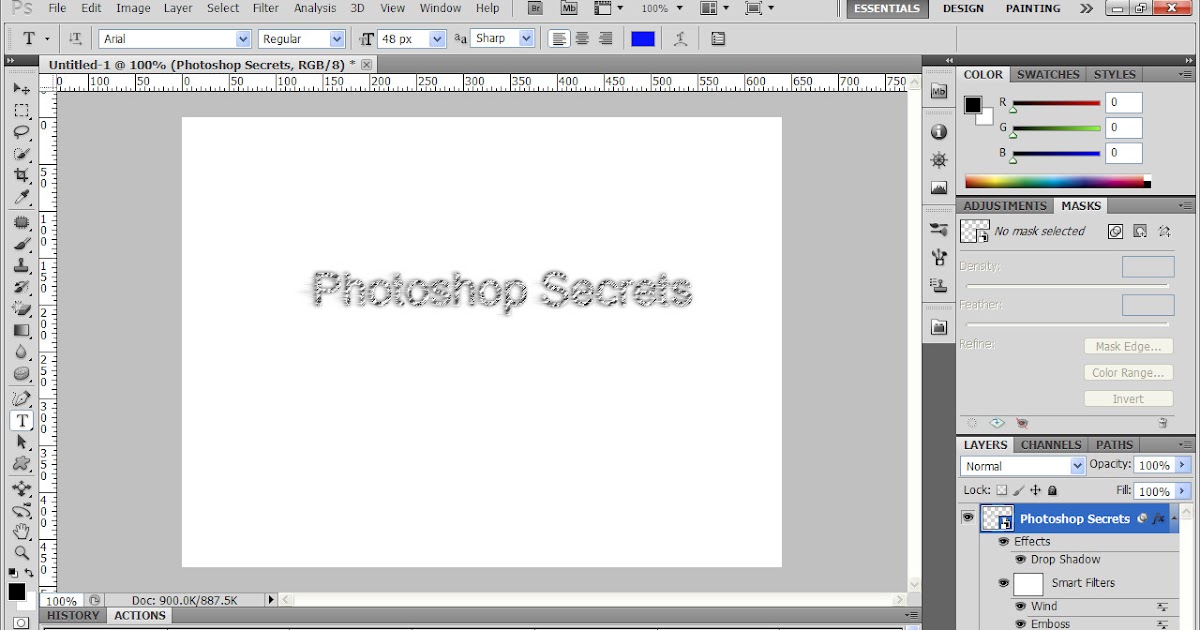Select the Custom Shape tool
This screenshot has width=1200, height=630.
click(21, 464)
